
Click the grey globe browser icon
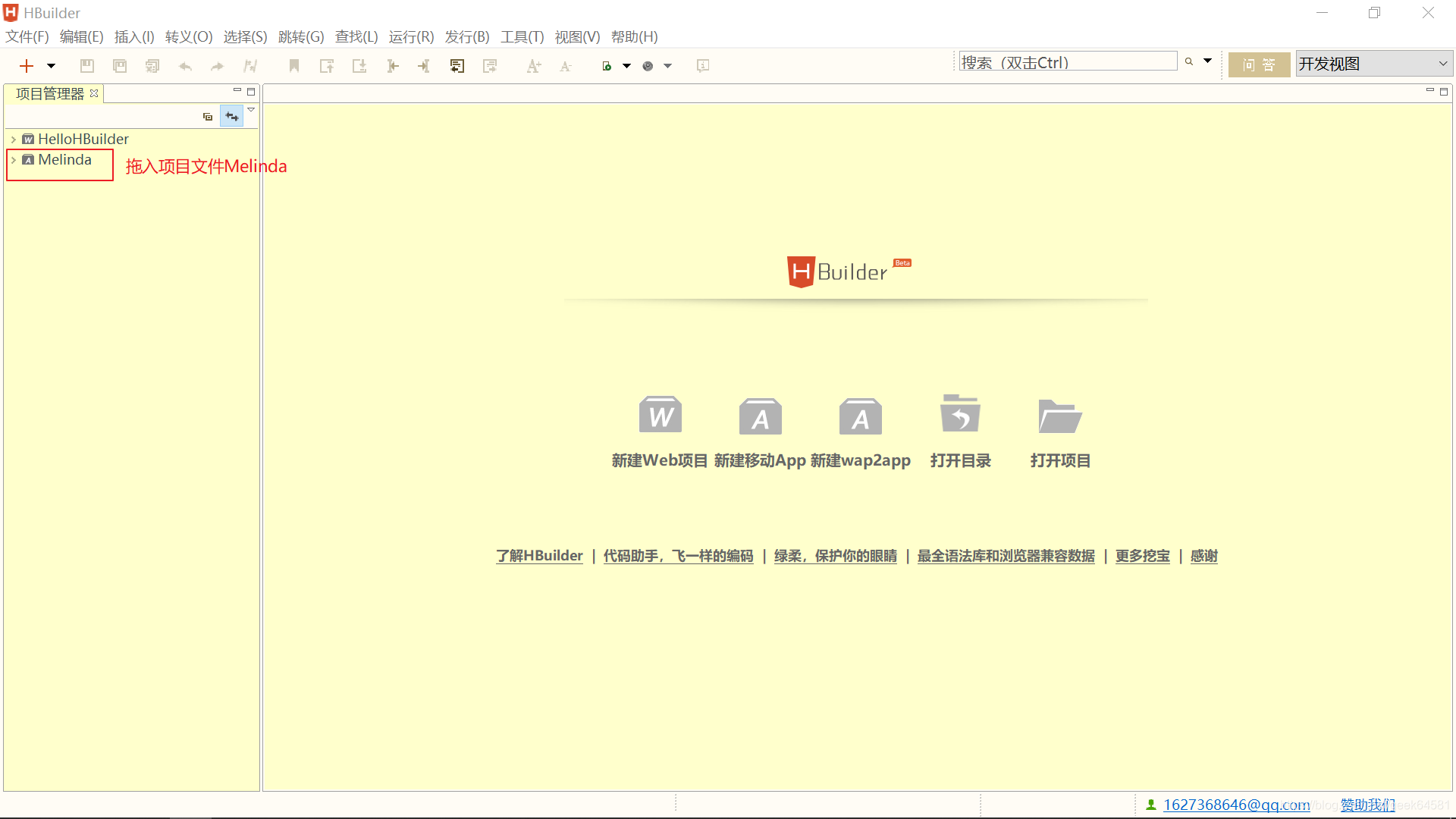648,66
